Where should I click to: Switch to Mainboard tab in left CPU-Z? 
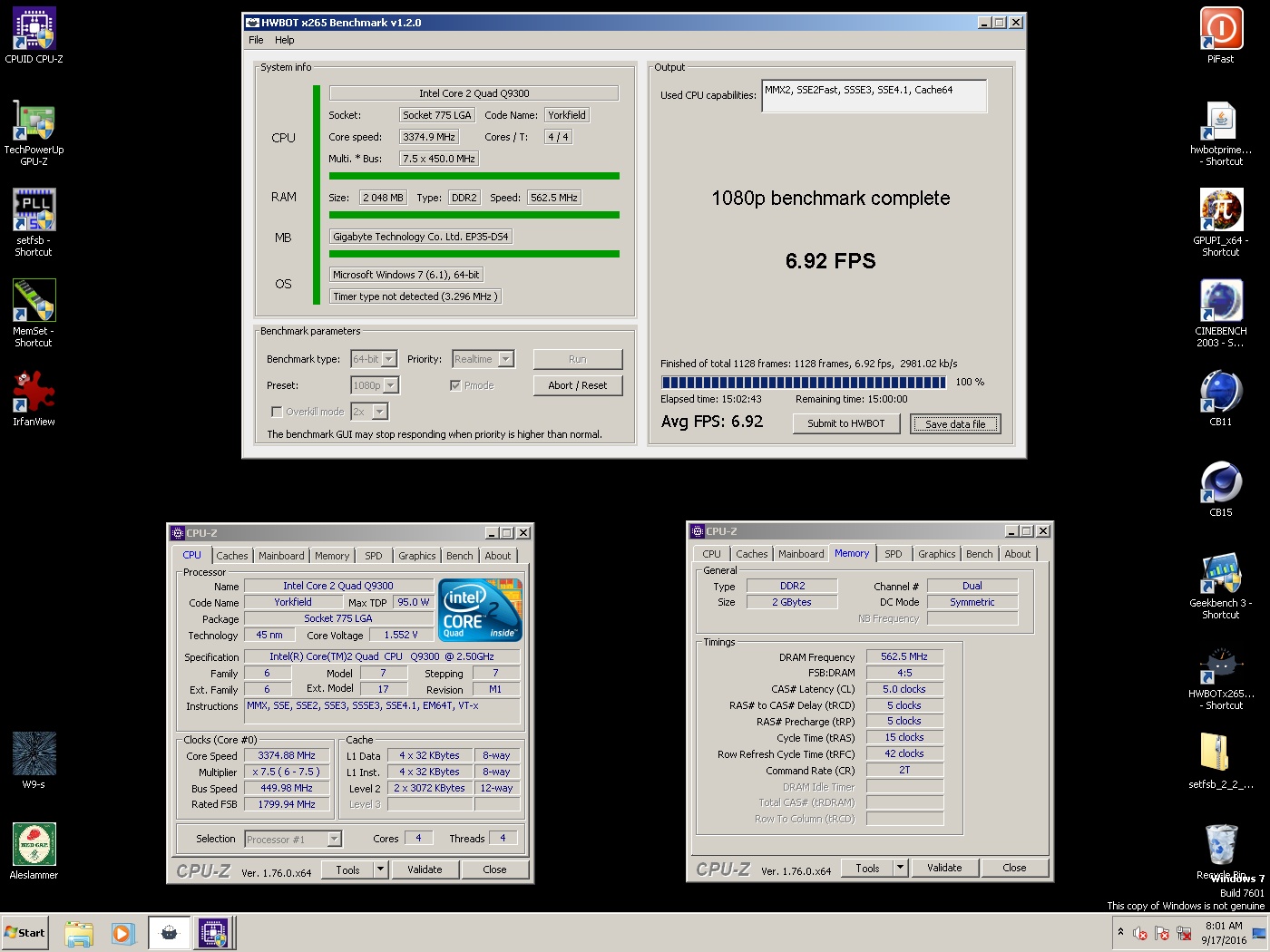pyautogui.click(x=281, y=556)
